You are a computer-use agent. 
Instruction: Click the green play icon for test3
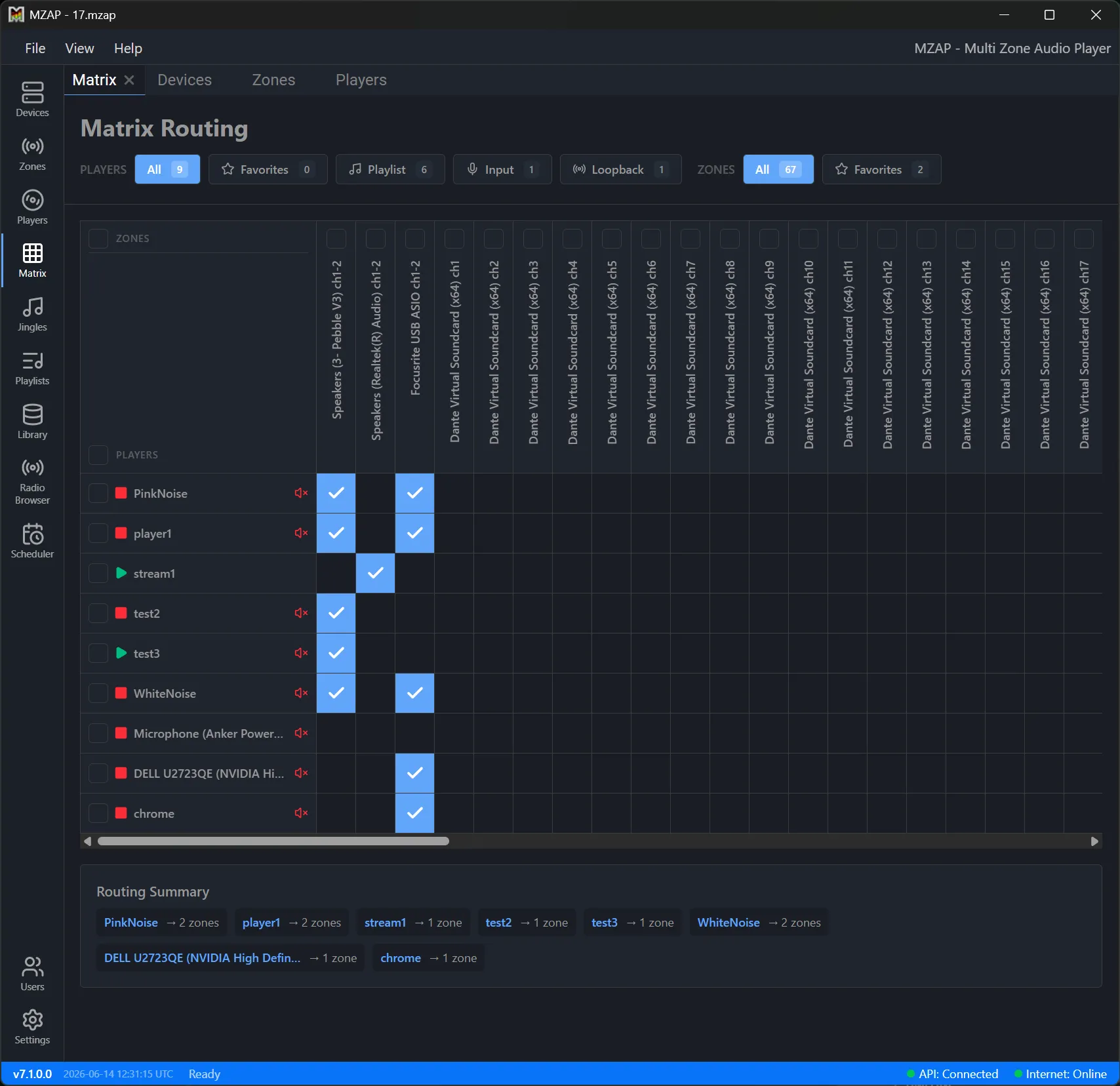(x=121, y=653)
